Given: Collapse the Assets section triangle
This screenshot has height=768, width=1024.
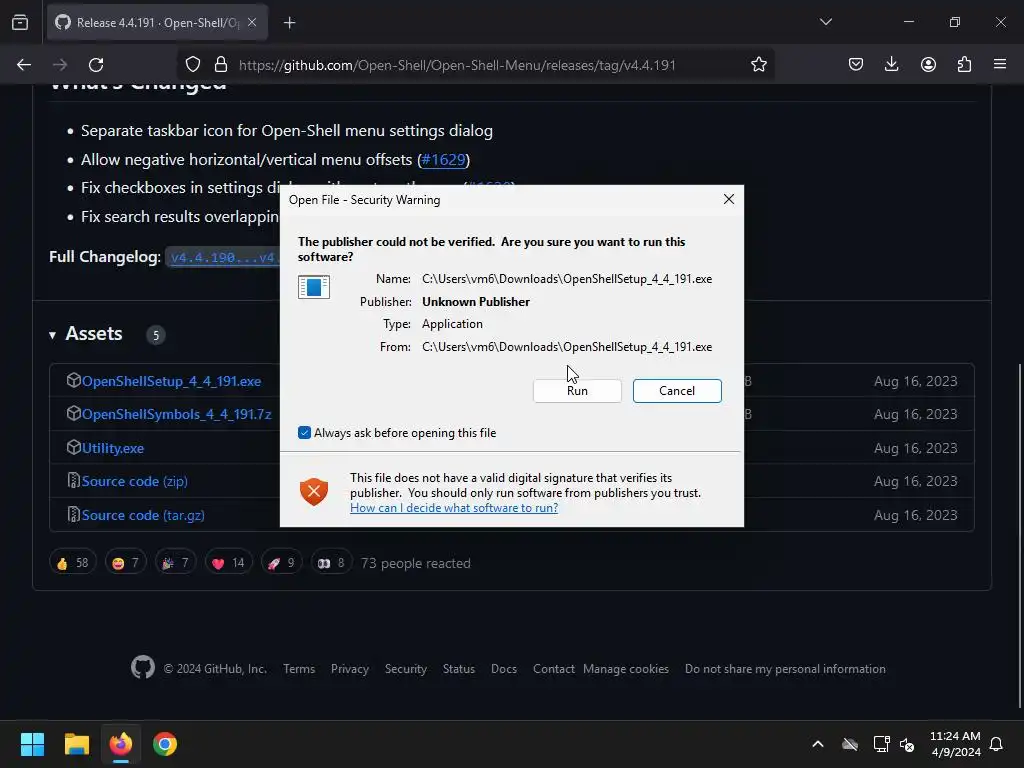Looking at the screenshot, I should pyautogui.click(x=52, y=335).
